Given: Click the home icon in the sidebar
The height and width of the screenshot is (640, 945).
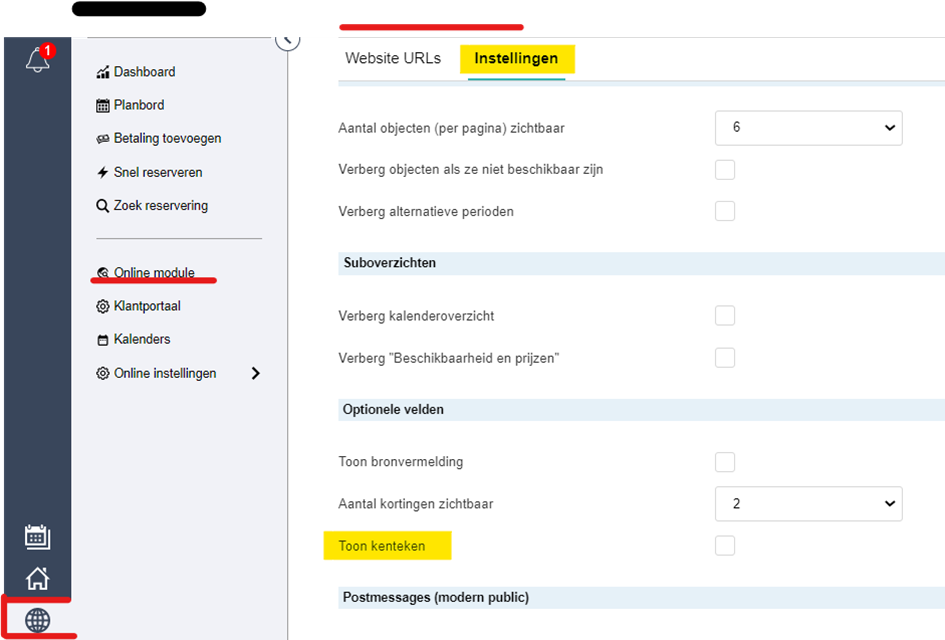Looking at the screenshot, I should [37, 578].
